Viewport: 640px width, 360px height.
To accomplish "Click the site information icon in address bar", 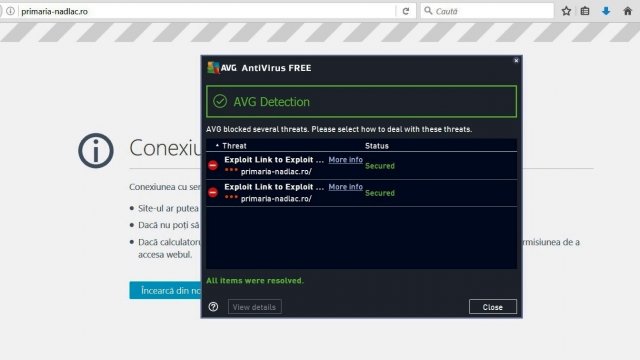I will [x=11, y=11].
